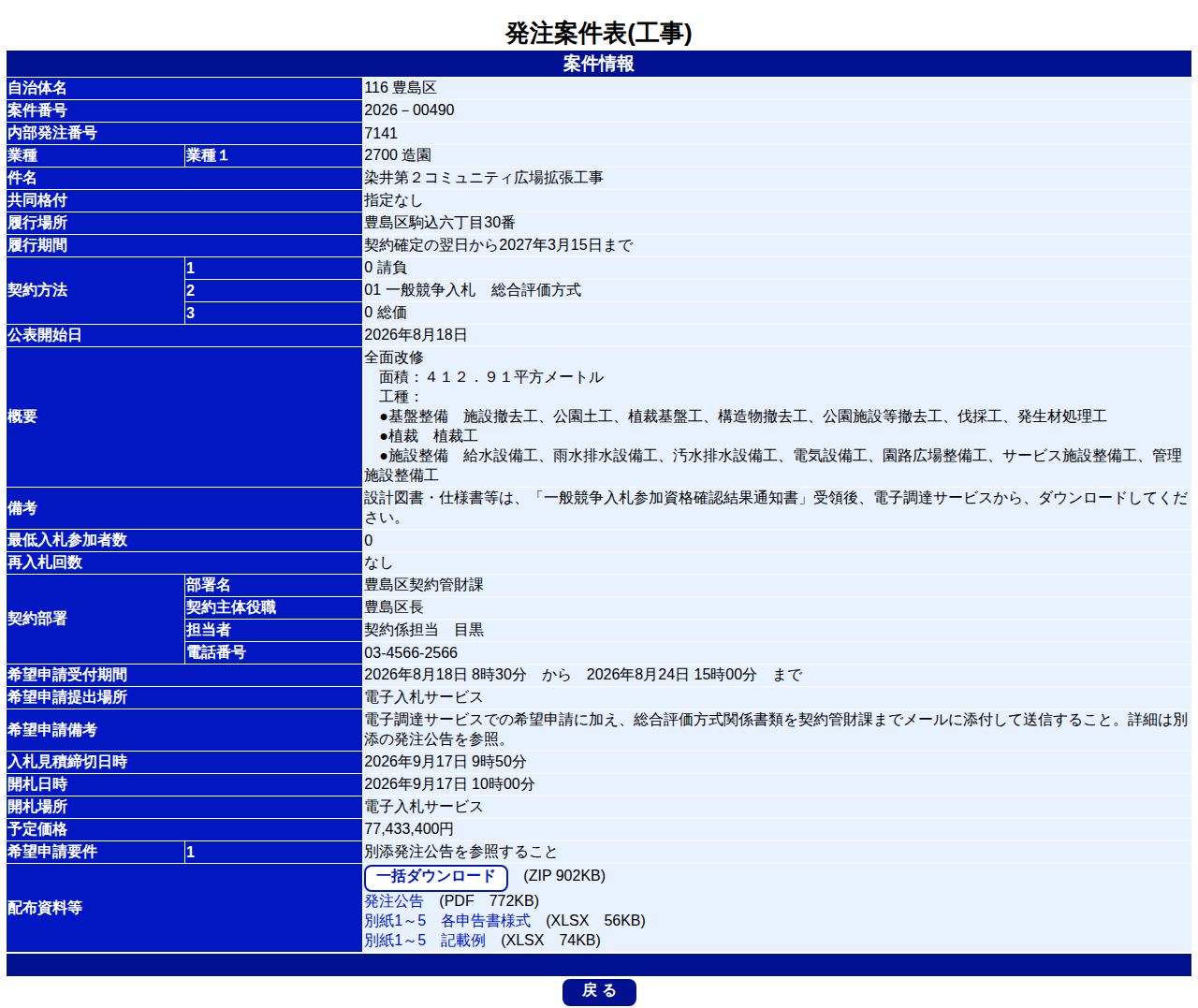This screenshot has height=1008, width=1198.
Task: Click the 内部発注番号 value 7141
Action: 381,133
